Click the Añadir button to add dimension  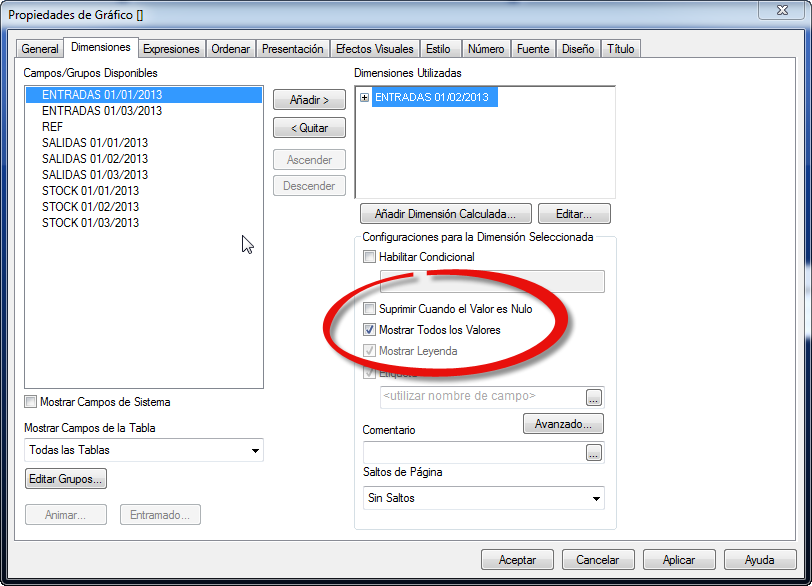pos(309,99)
